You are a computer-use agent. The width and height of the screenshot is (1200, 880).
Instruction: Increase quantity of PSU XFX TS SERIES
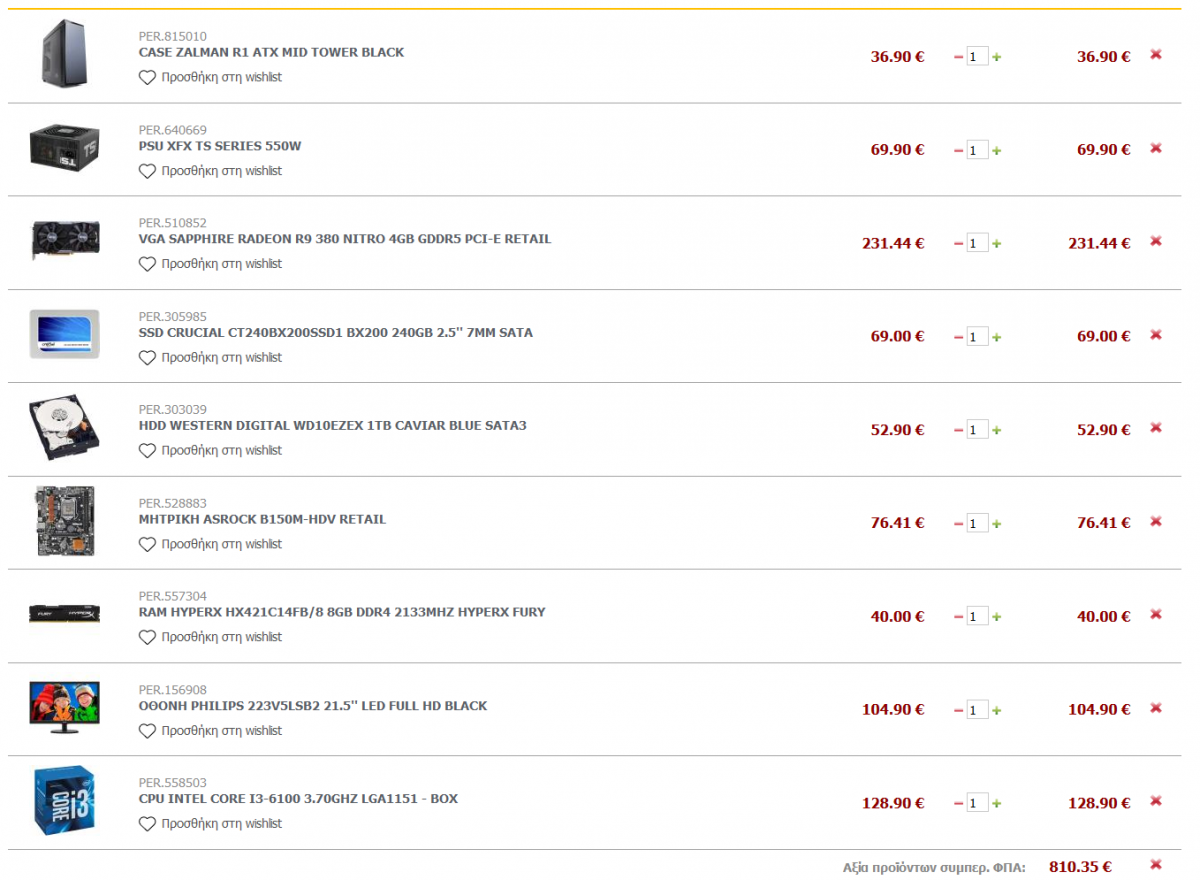(x=996, y=150)
